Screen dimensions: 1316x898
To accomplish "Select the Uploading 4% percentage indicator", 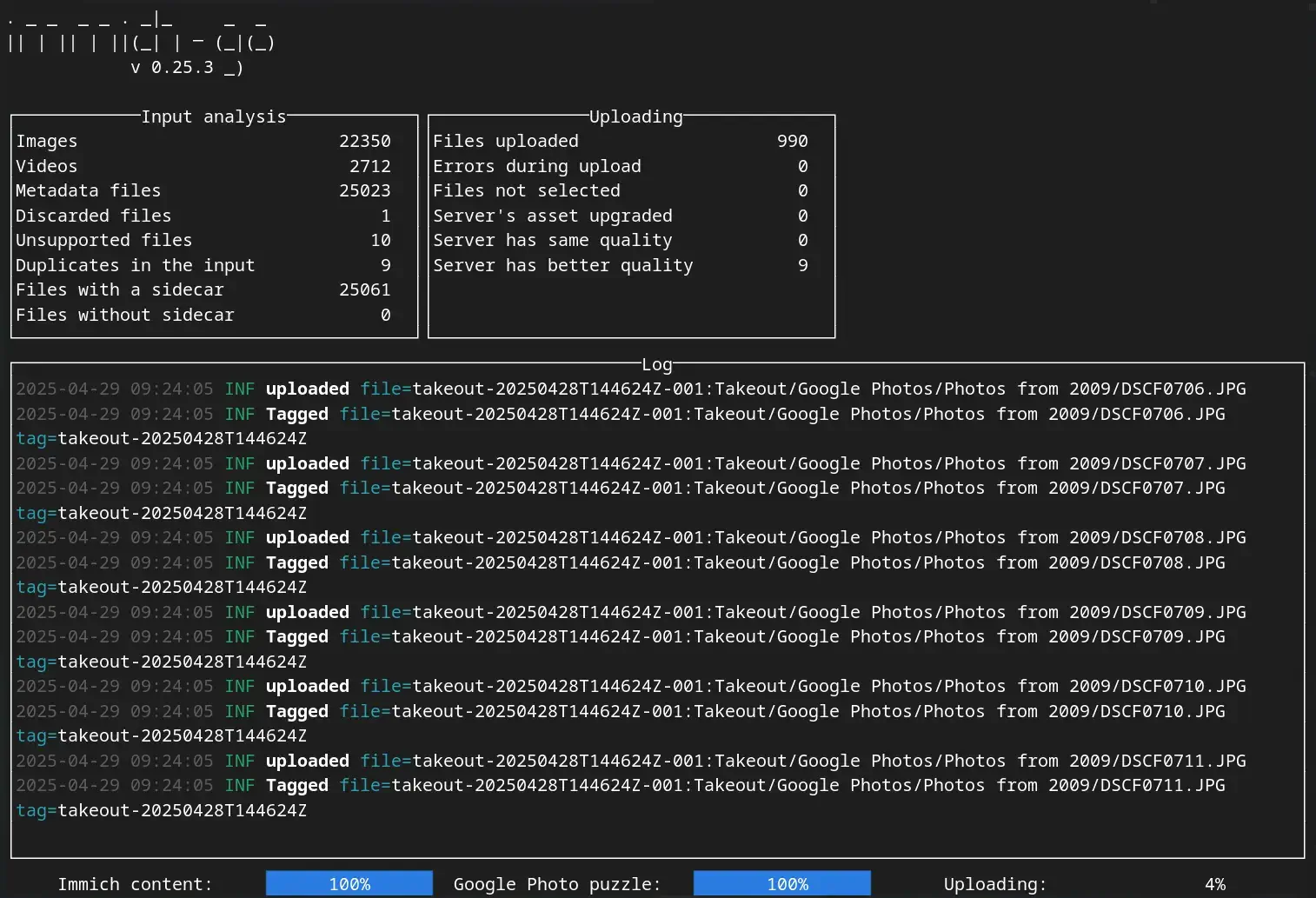I will 1214,883.
